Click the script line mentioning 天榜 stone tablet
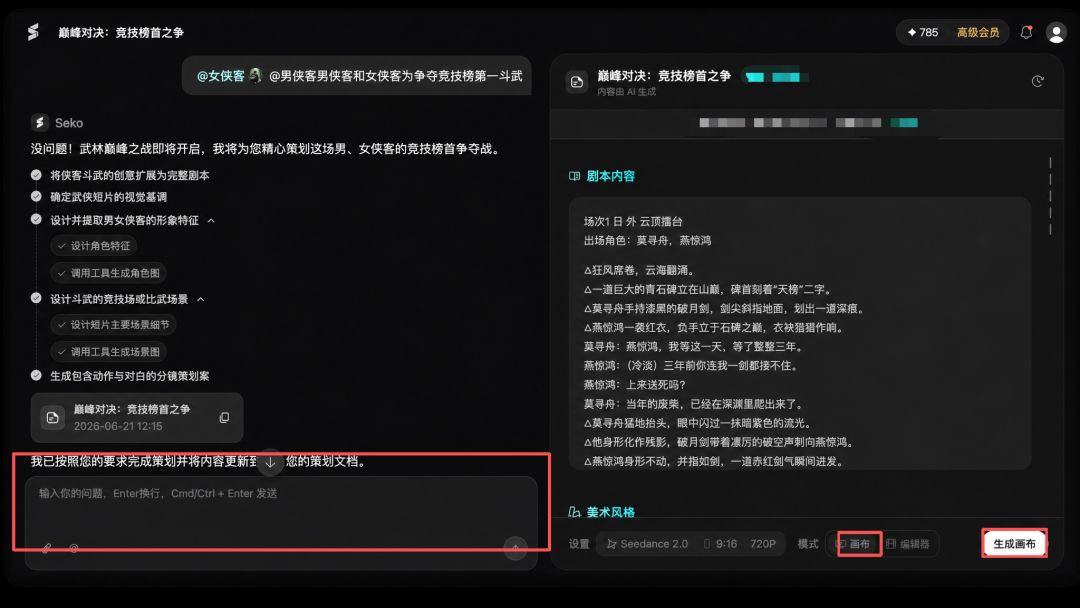Viewport: 1080px width, 608px height. coord(708,290)
